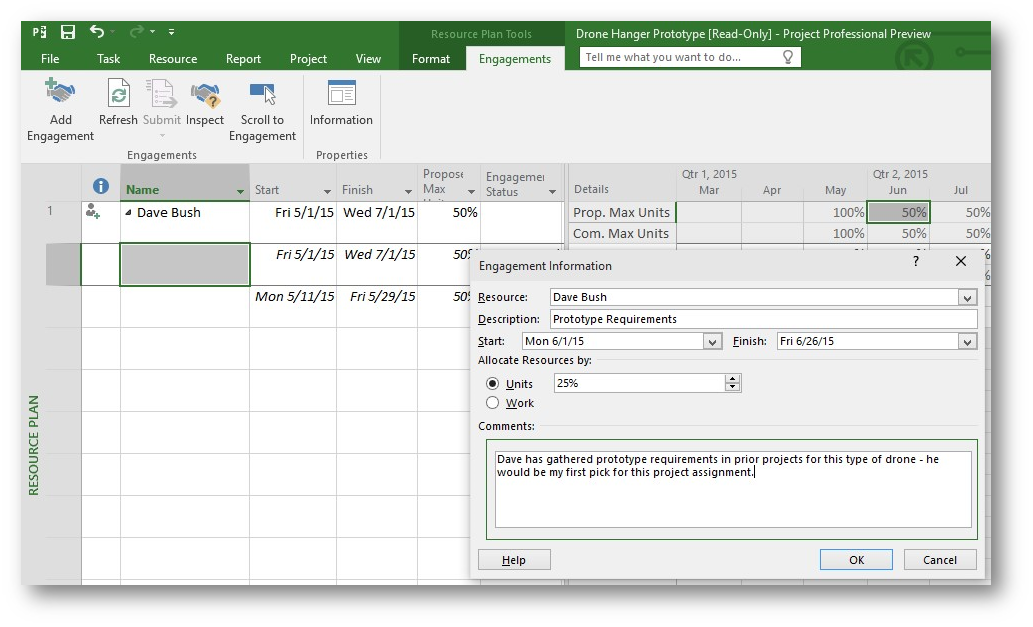
Task: Switch to the Report ribbon tab
Action: point(243,59)
